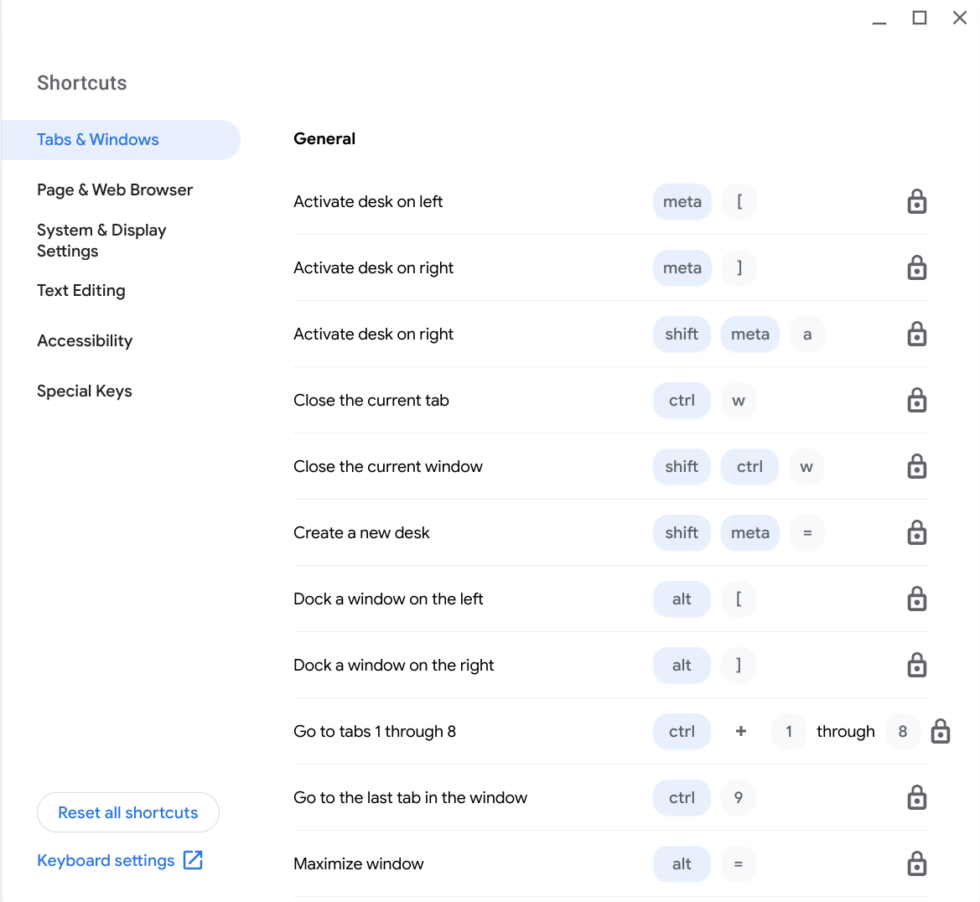Show the Special Keys section
This screenshot has width=980, height=902.
(85, 391)
